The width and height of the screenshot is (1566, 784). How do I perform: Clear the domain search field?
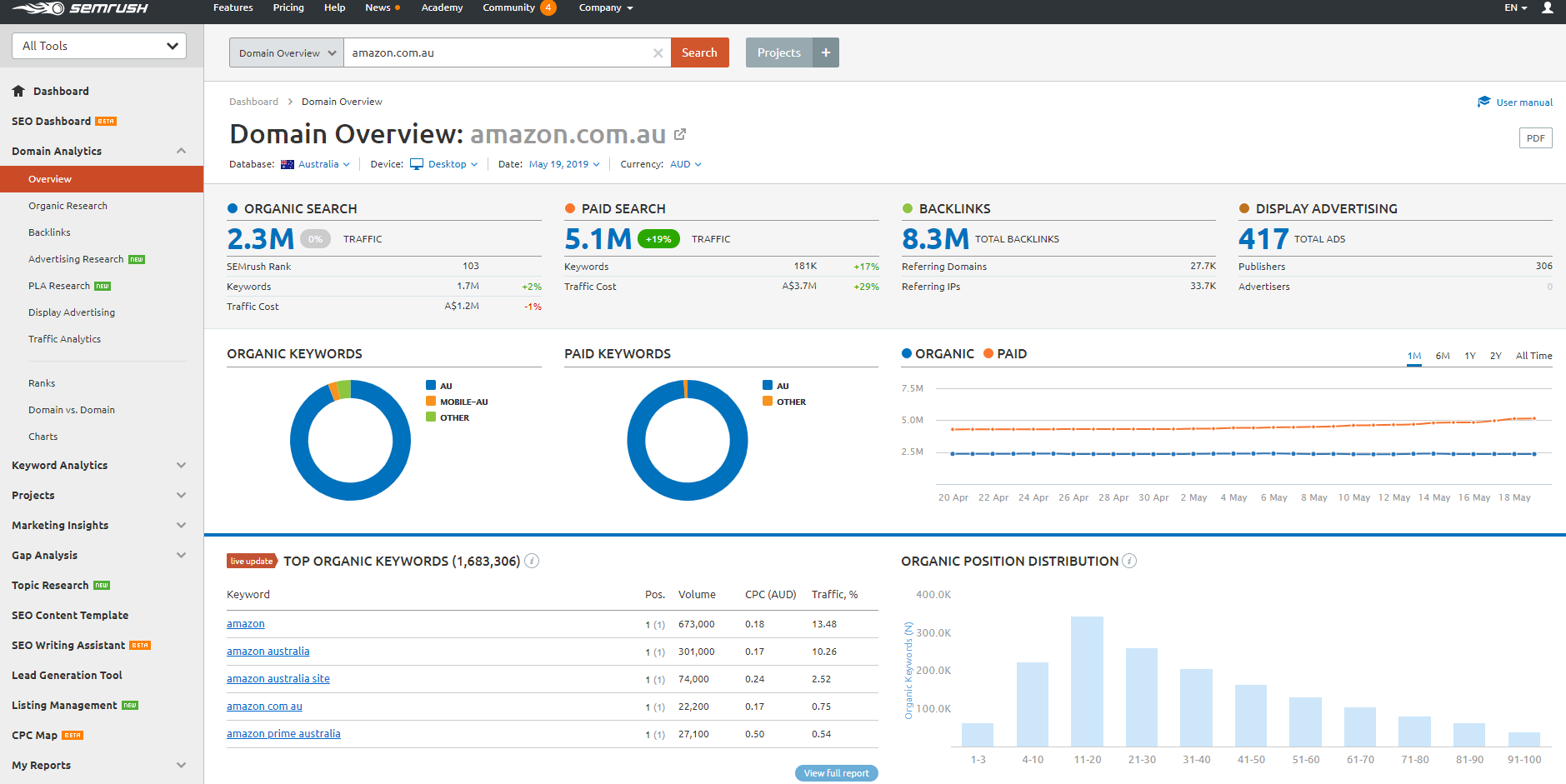pyautogui.click(x=658, y=52)
